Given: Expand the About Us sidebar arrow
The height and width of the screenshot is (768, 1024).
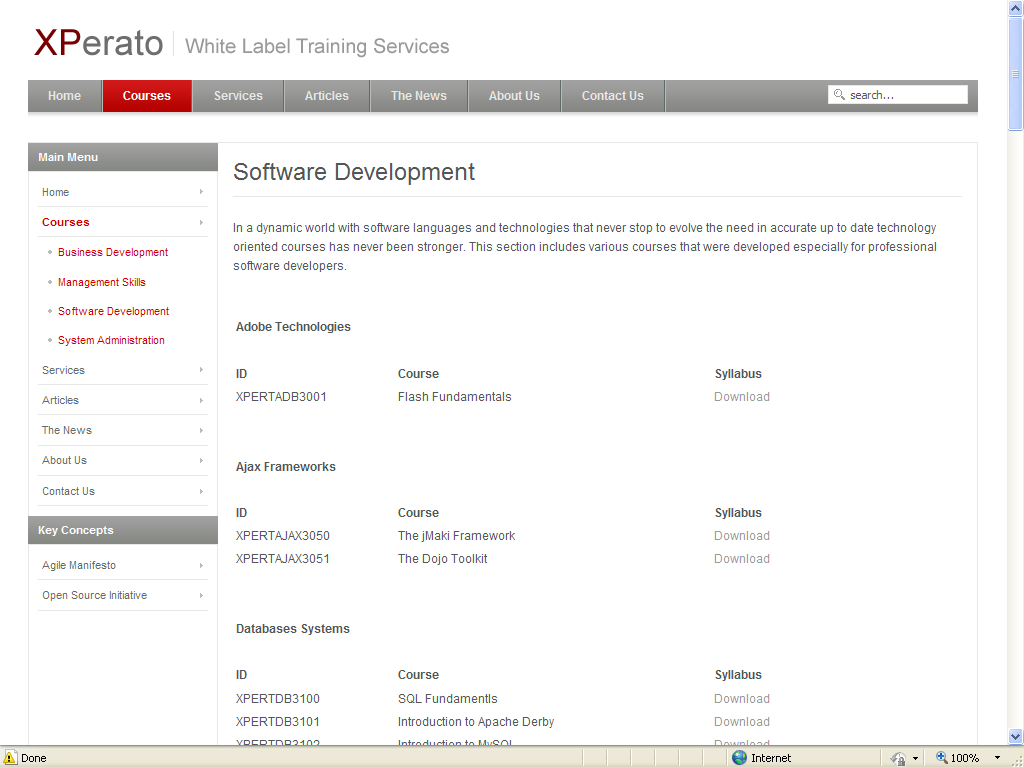Looking at the screenshot, I should pyautogui.click(x=201, y=460).
